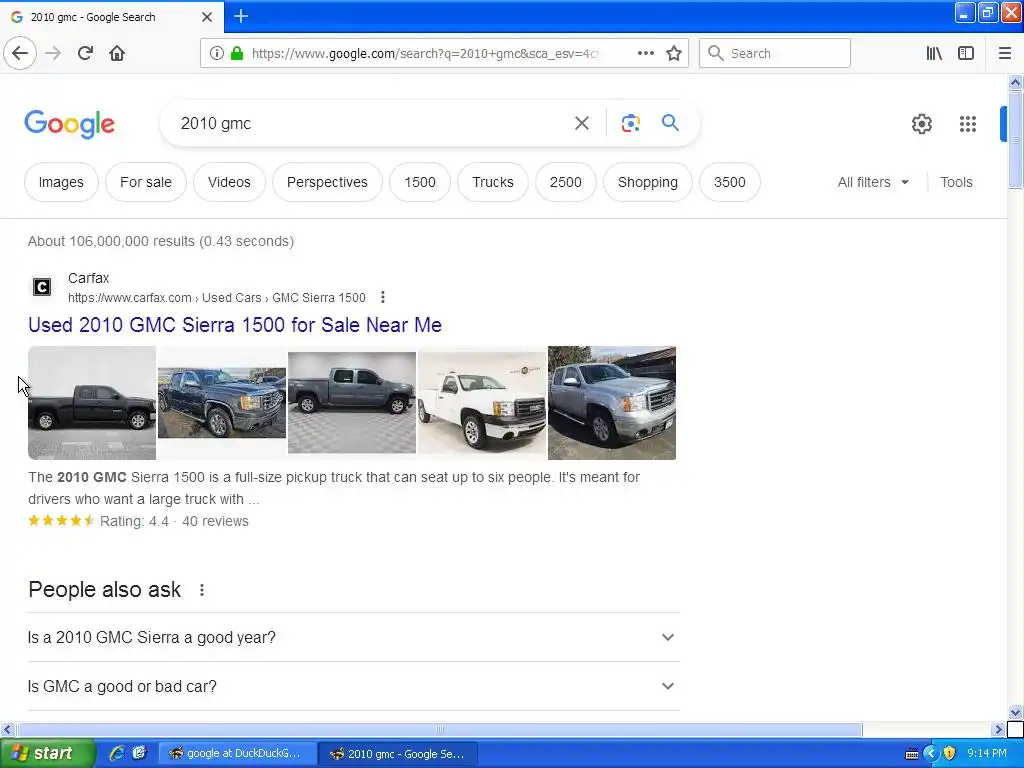Select the For sale filter chip

(x=146, y=182)
